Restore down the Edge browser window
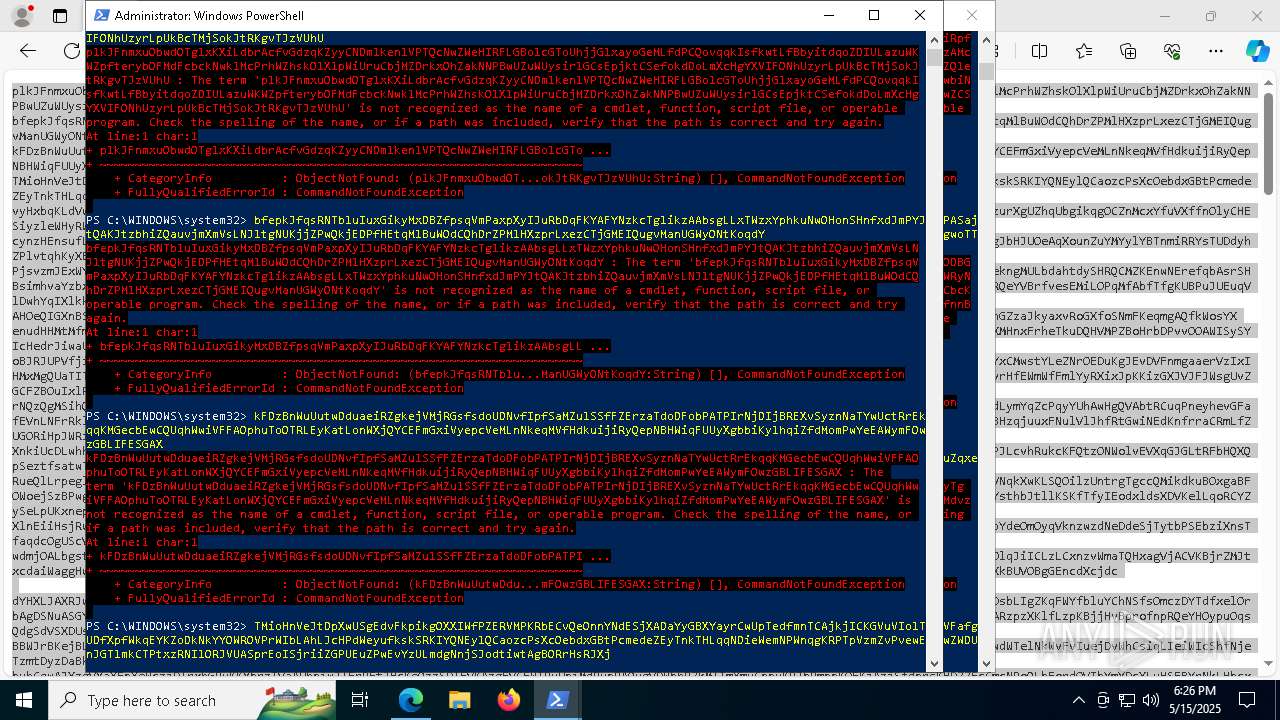1280x720 pixels. (x=1211, y=16)
